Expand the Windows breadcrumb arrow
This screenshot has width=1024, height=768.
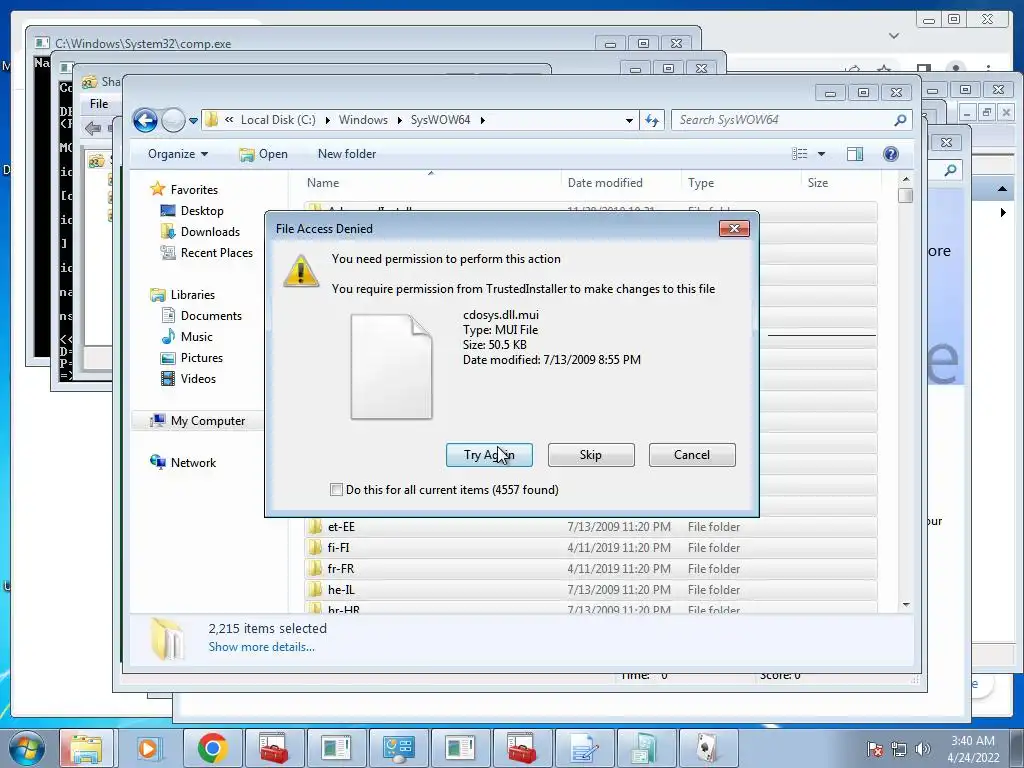pyautogui.click(x=400, y=120)
